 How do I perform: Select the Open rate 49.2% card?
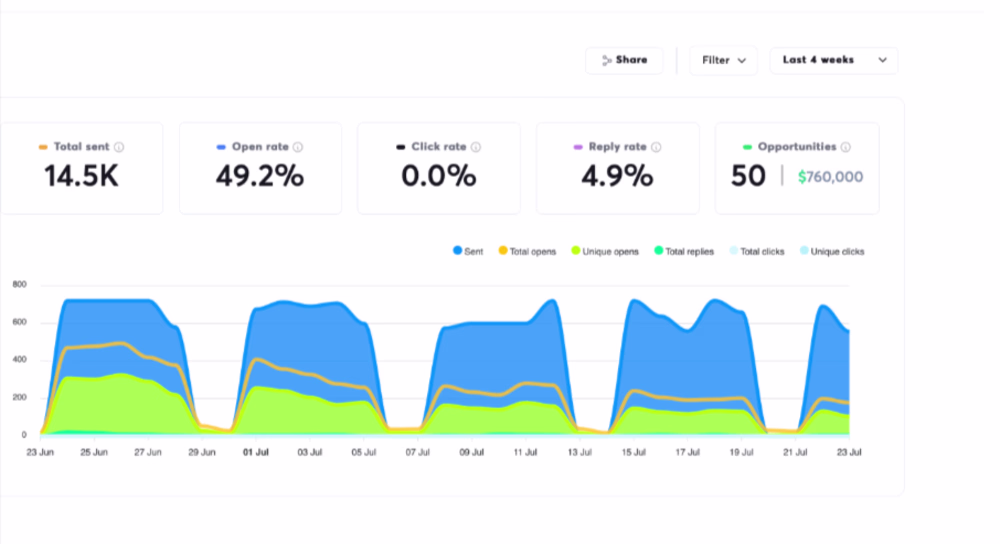260,168
